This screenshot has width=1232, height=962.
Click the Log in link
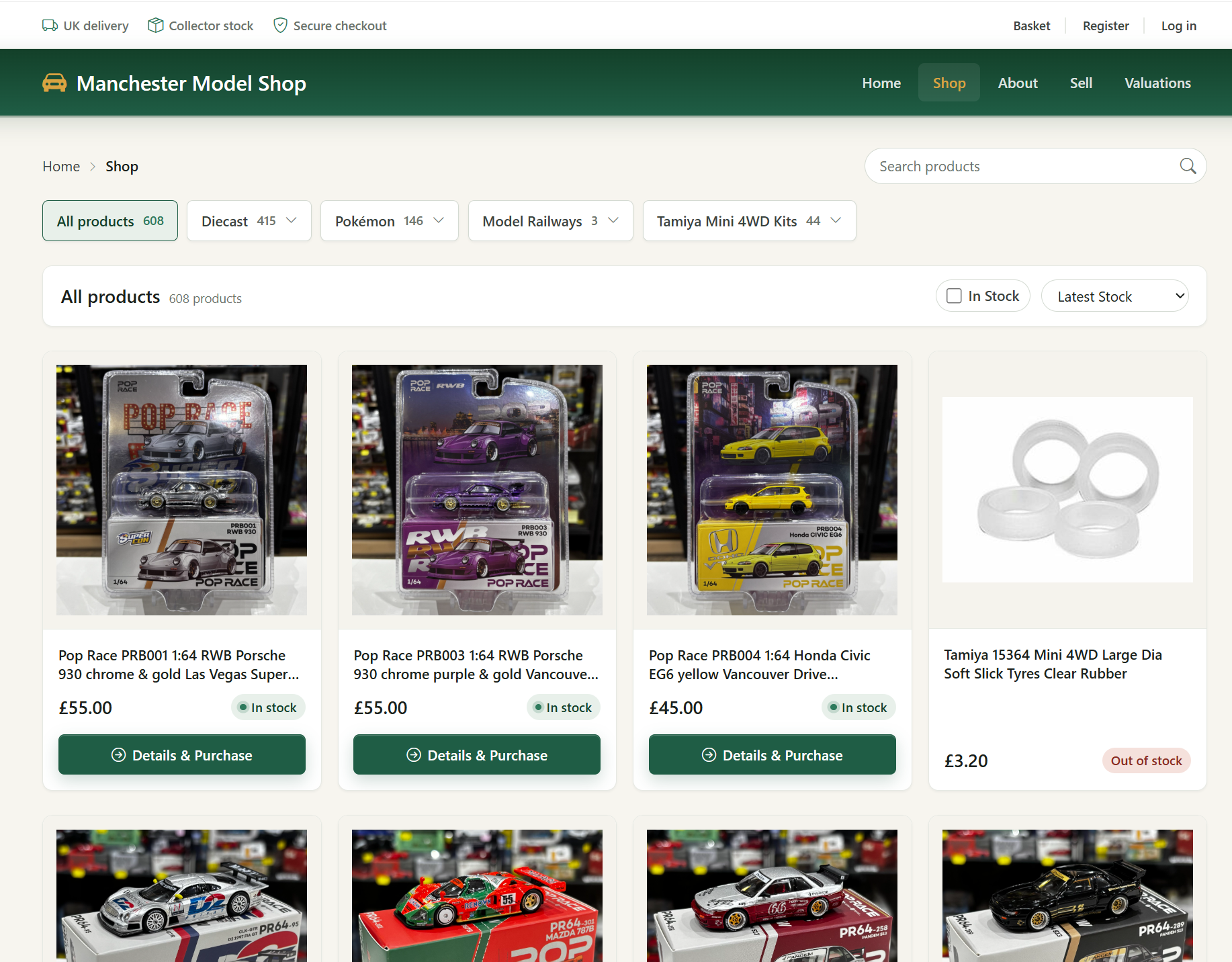[1179, 26]
